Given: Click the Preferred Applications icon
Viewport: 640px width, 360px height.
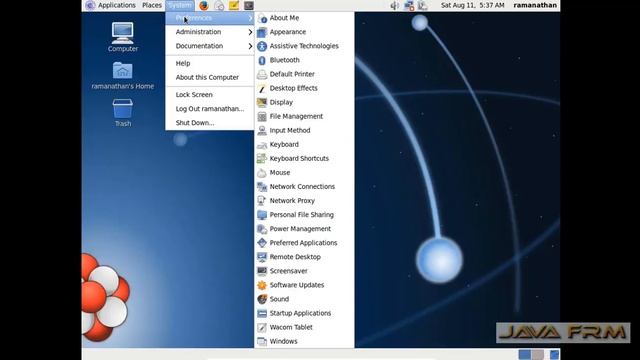Looking at the screenshot, I should (x=262, y=243).
